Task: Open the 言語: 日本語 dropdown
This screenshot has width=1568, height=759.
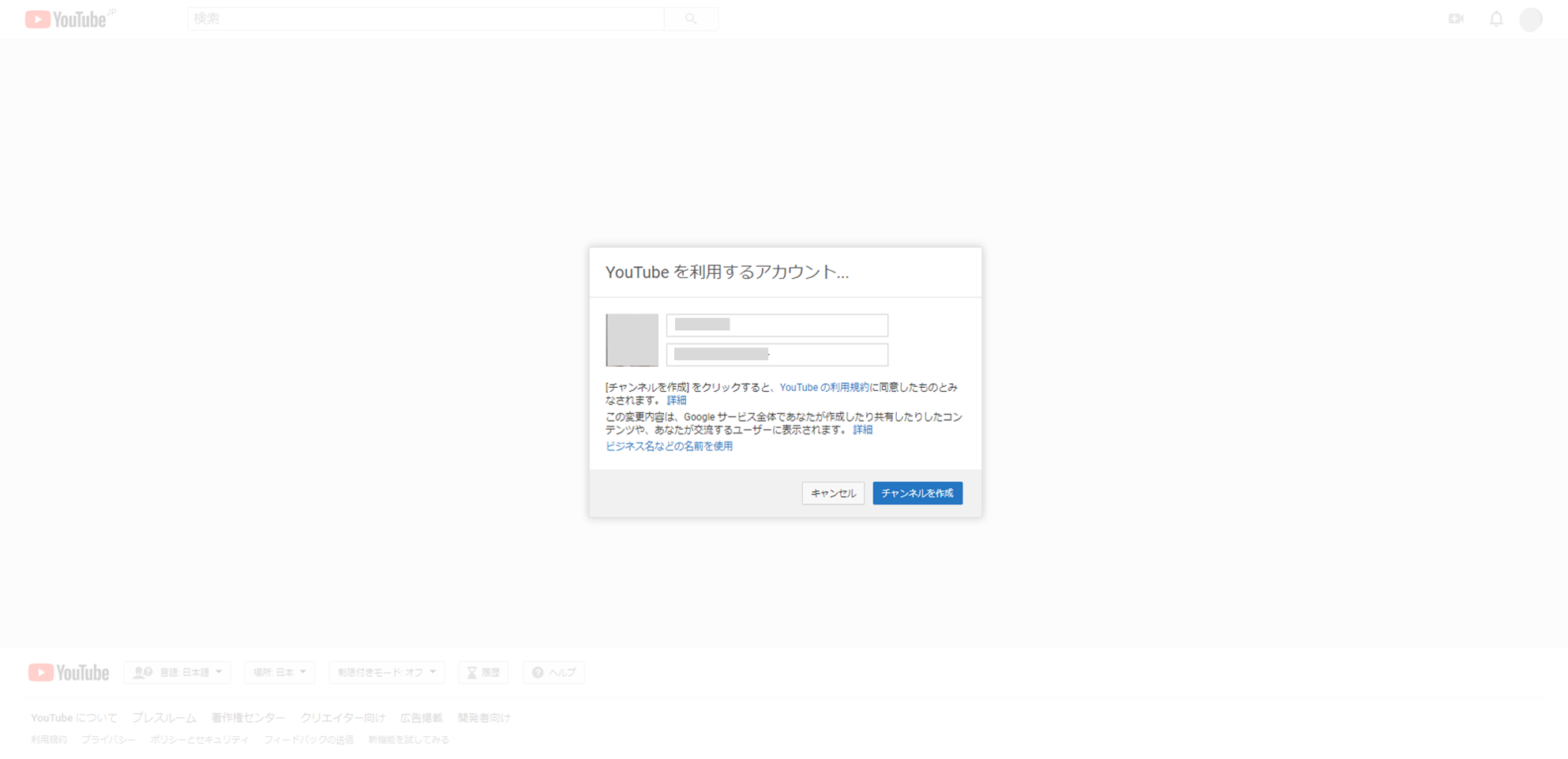Action: (x=178, y=673)
